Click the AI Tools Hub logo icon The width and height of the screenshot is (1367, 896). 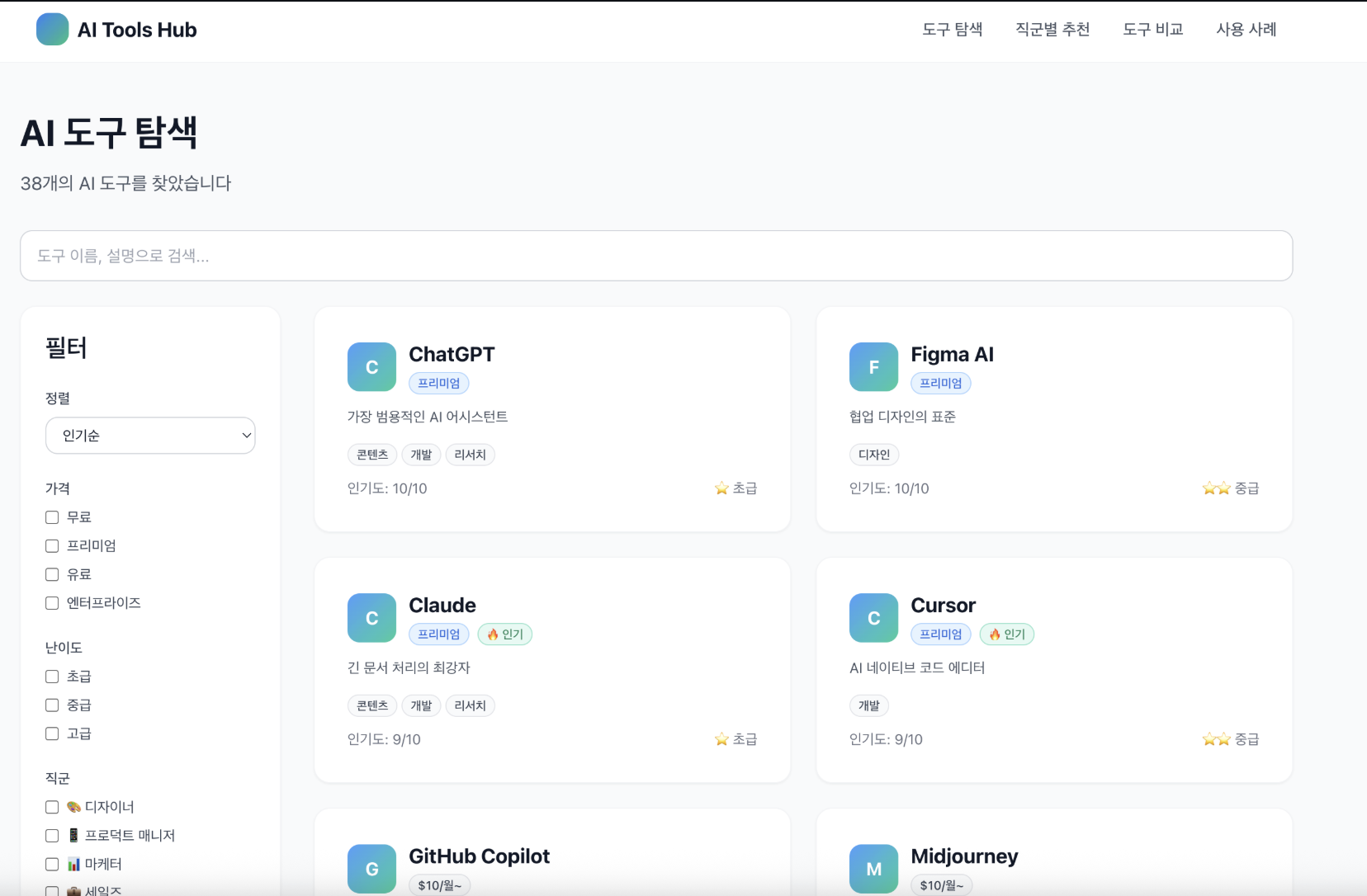click(52, 29)
